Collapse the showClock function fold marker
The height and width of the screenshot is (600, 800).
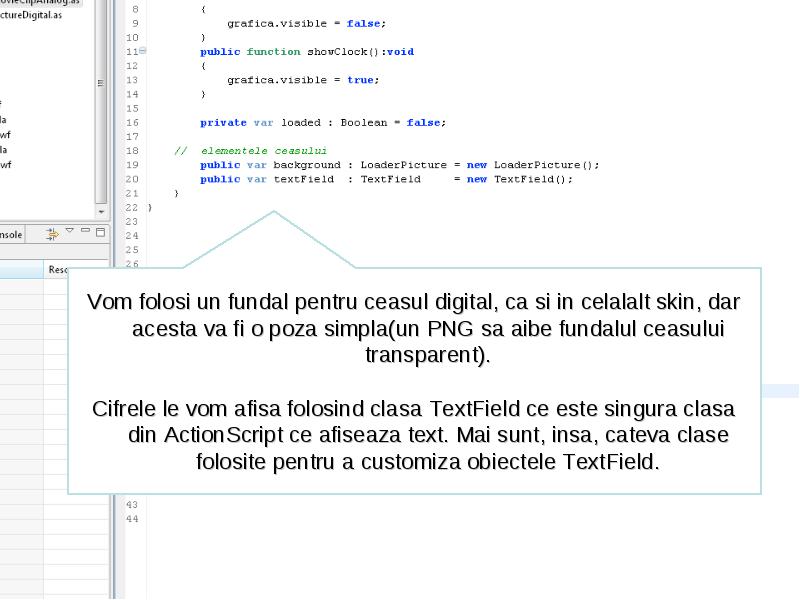[143, 51]
